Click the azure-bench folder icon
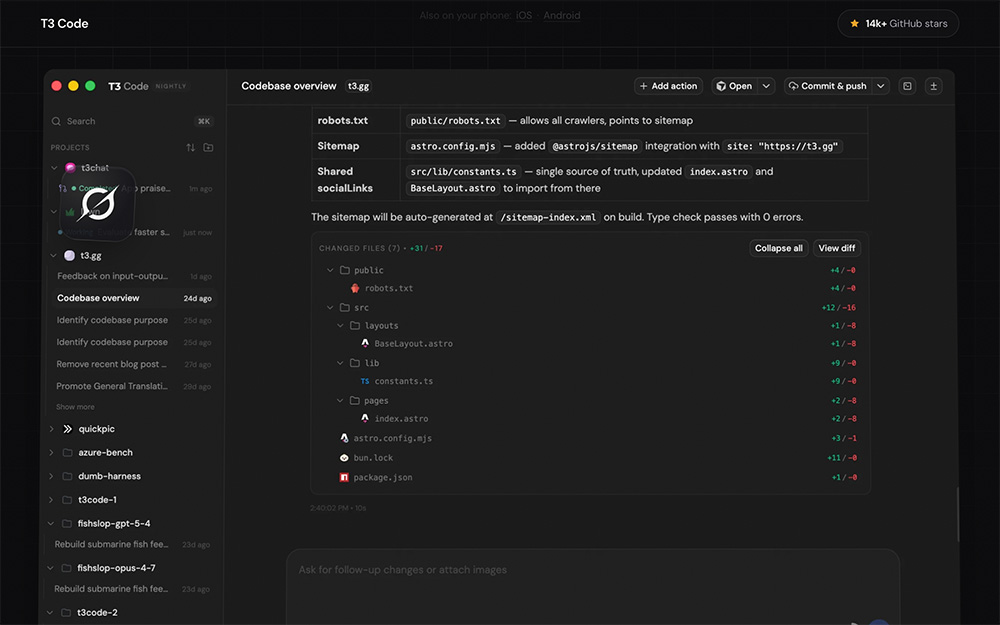 point(68,453)
